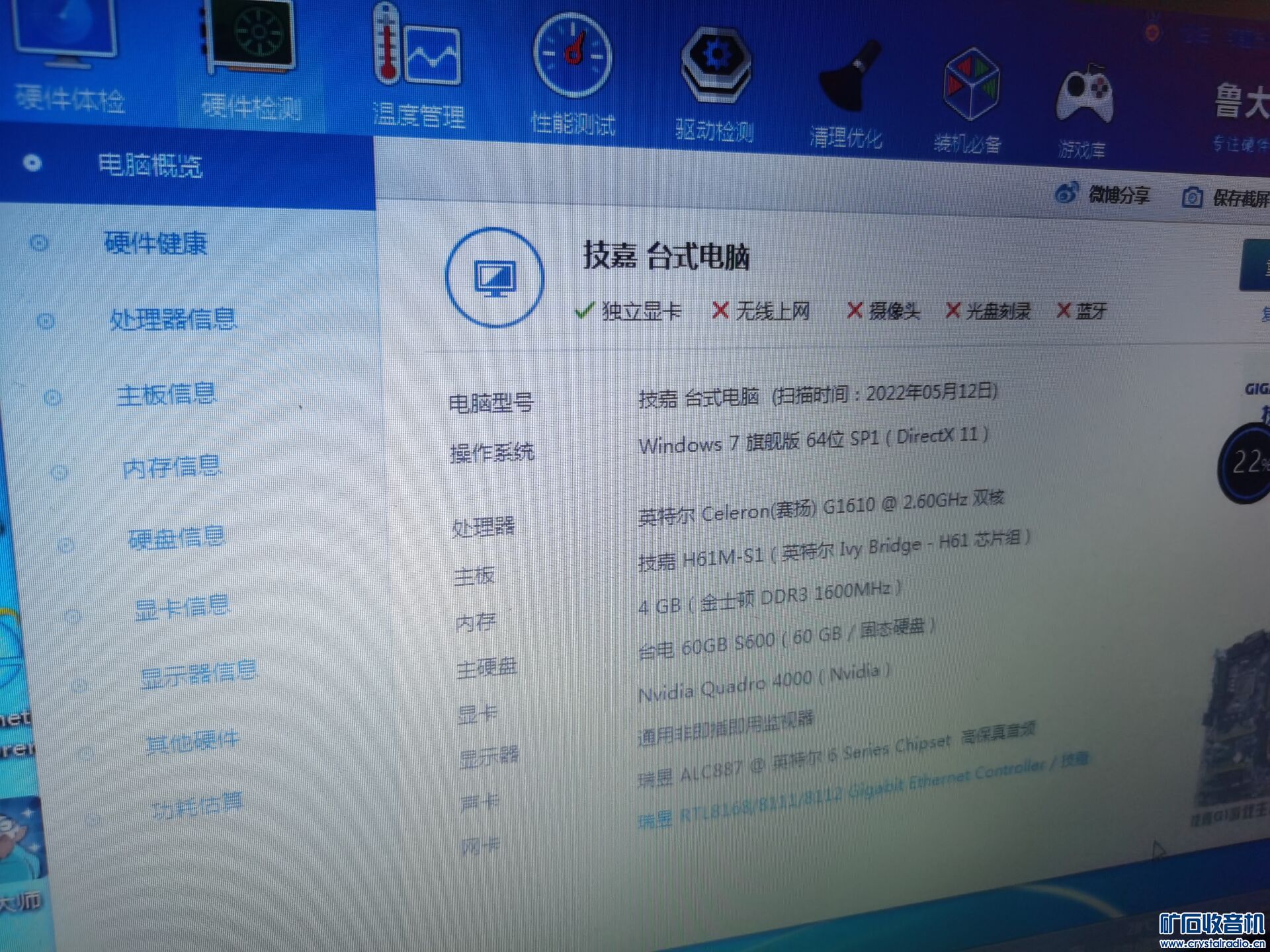Click the 无线上网 red X status
This screenshot has height=952, width=1270.
761,311
